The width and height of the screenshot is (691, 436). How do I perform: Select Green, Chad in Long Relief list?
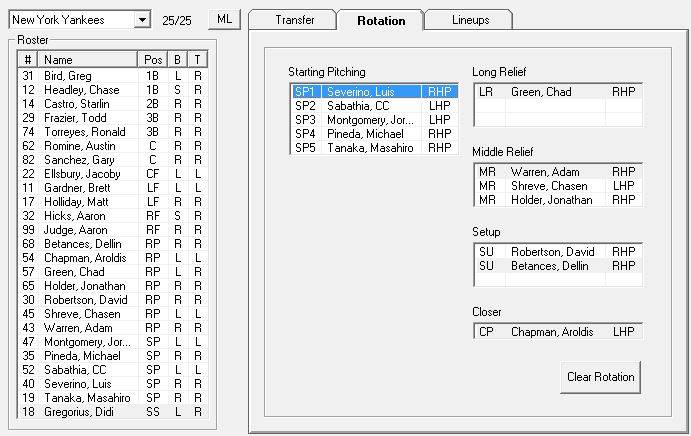(557, 92)
